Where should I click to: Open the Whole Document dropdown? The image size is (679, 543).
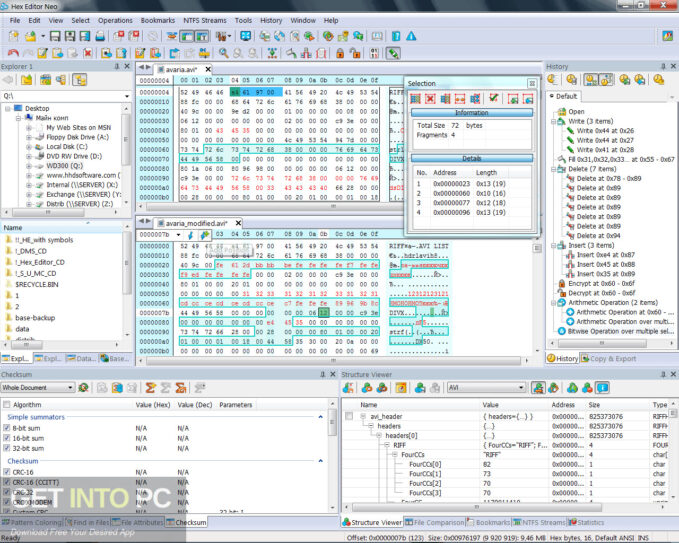(x=70, y=388)
